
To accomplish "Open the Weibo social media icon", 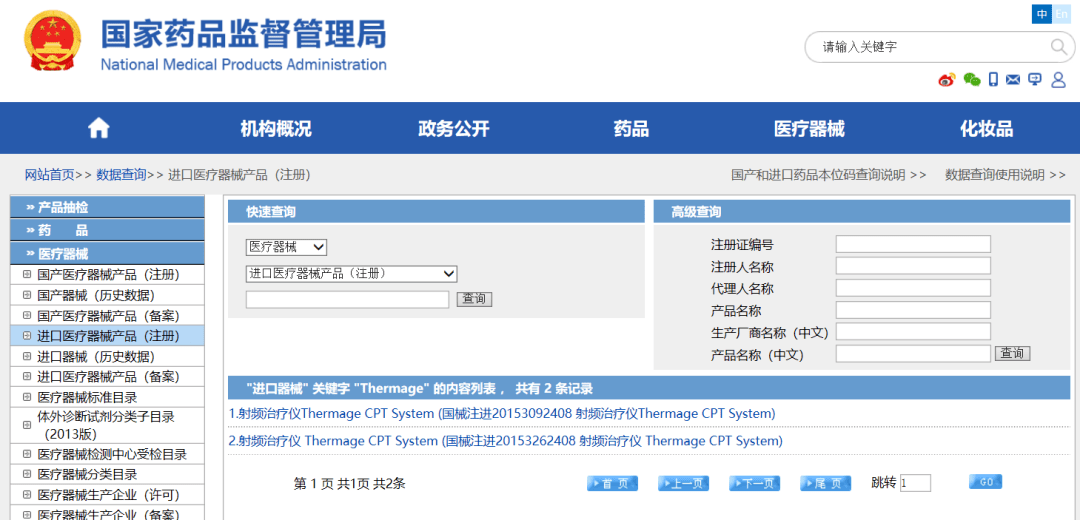I will (946, 80).
